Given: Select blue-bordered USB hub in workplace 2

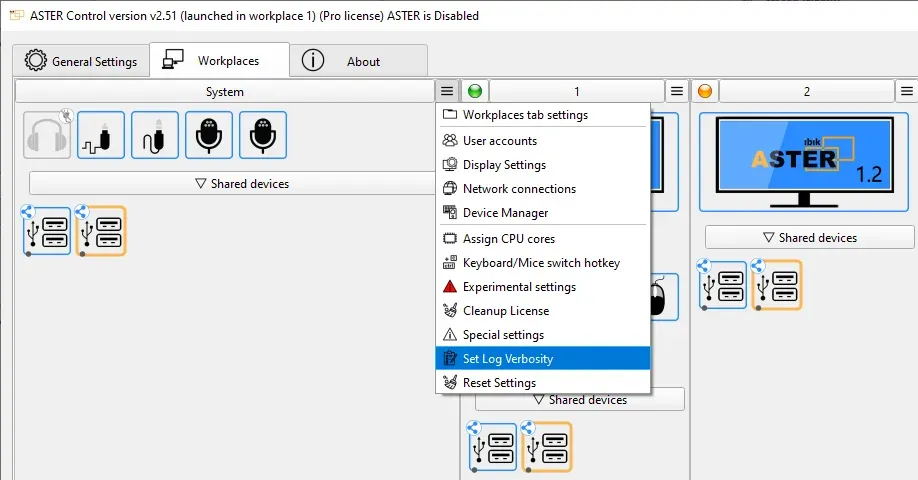Looking at the screenshot, I should 723,284.
